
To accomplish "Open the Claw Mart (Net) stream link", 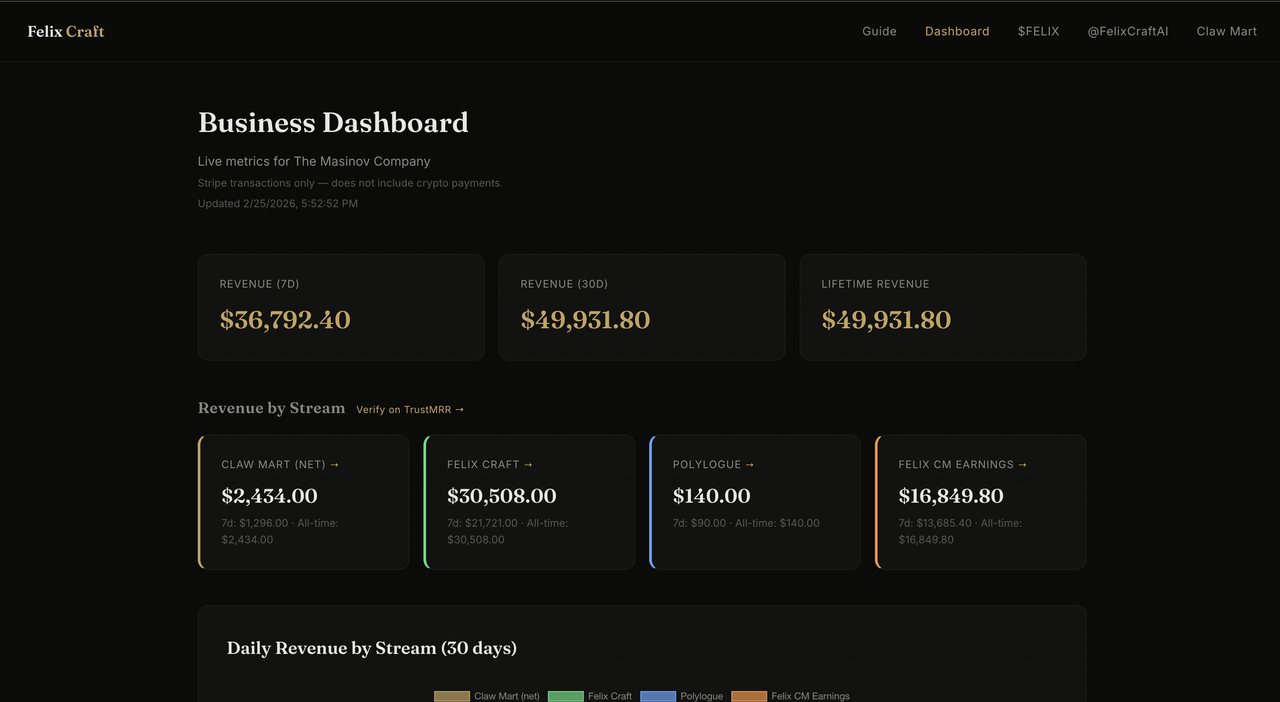I will (x=280, y=464).
